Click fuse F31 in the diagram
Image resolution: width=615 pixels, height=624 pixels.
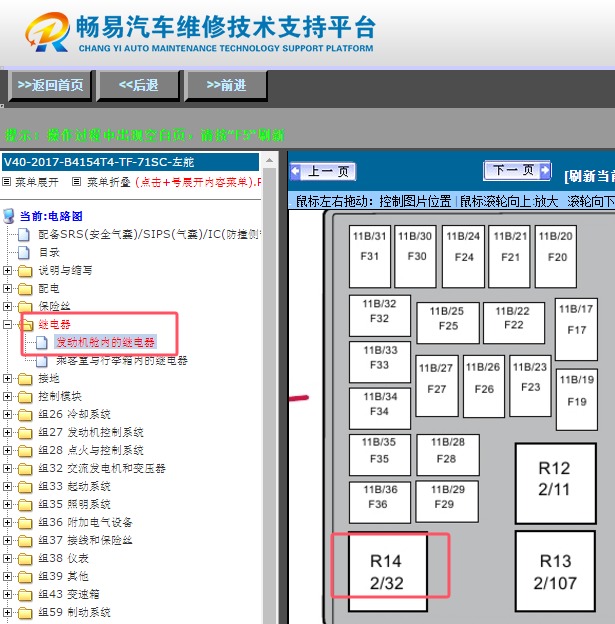click(x=370, y=256)
